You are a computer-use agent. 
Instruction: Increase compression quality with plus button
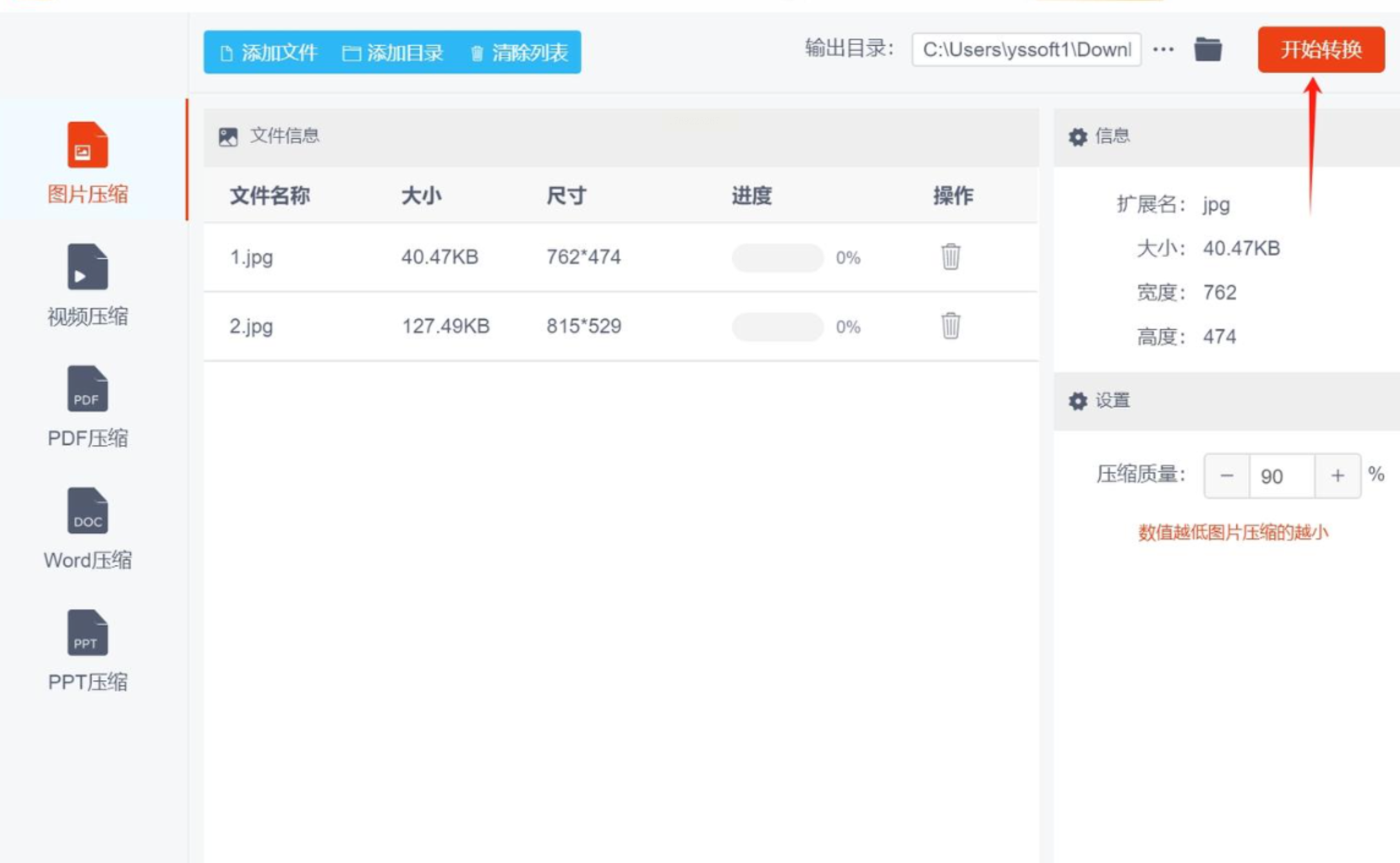click(x=1338, y=476)
